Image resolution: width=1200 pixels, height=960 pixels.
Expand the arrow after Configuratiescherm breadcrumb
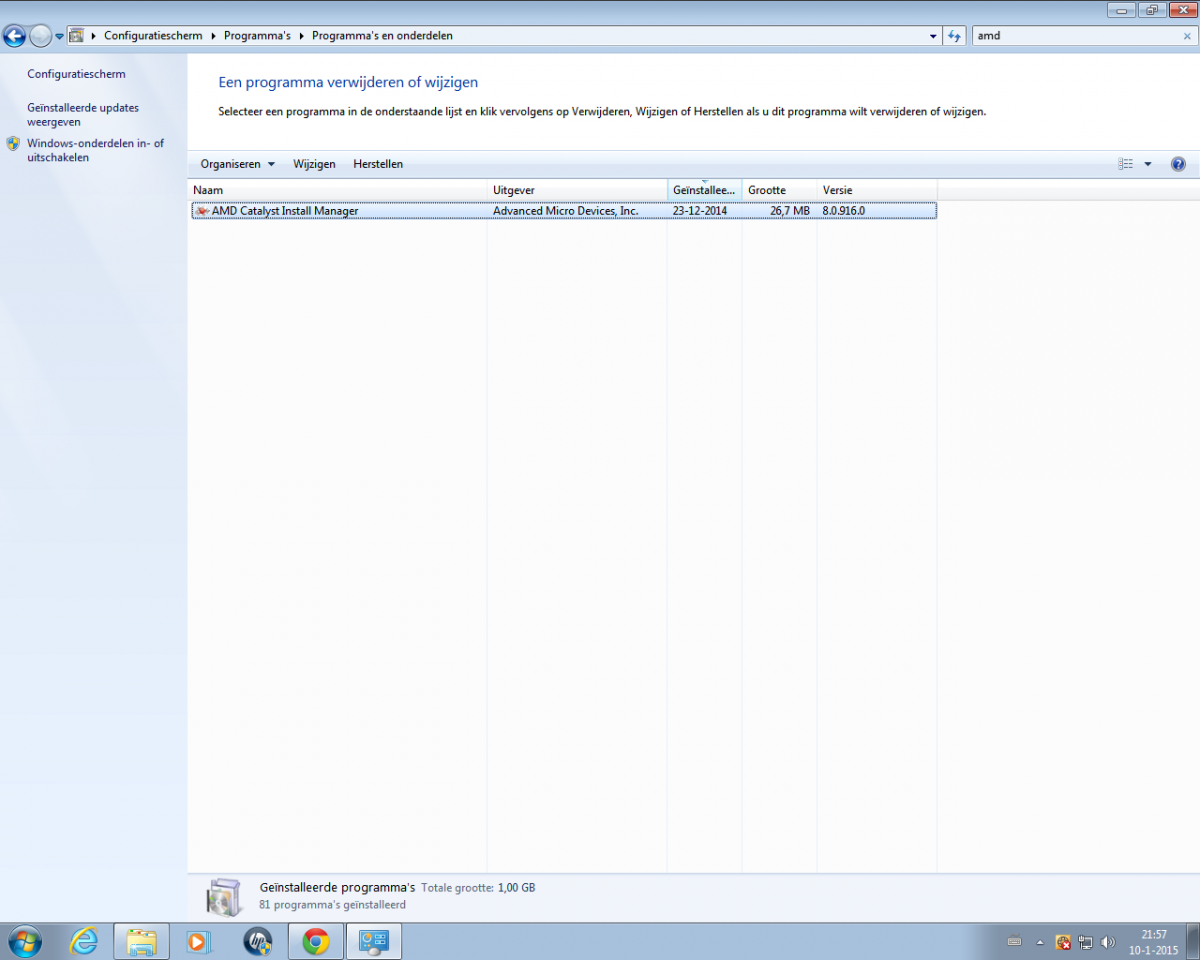[213, 36]
